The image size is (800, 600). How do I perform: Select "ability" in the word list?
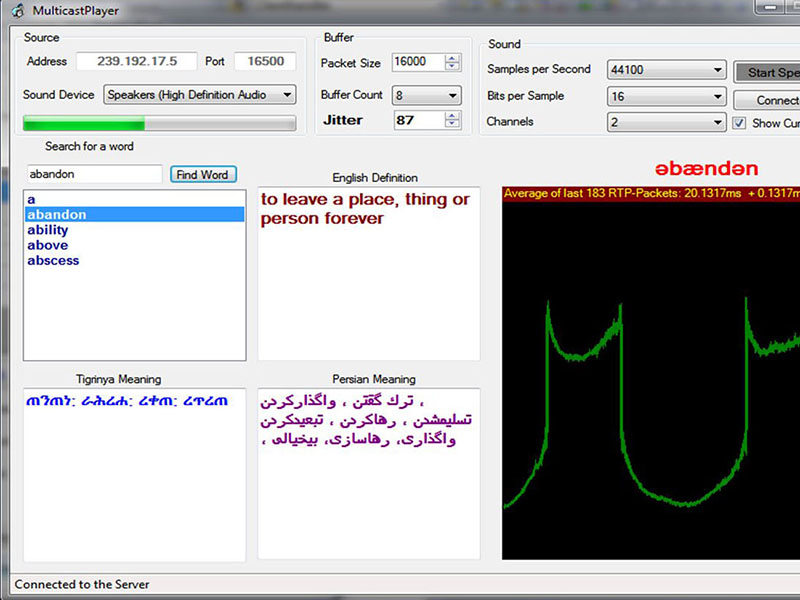tap(48, 230)
